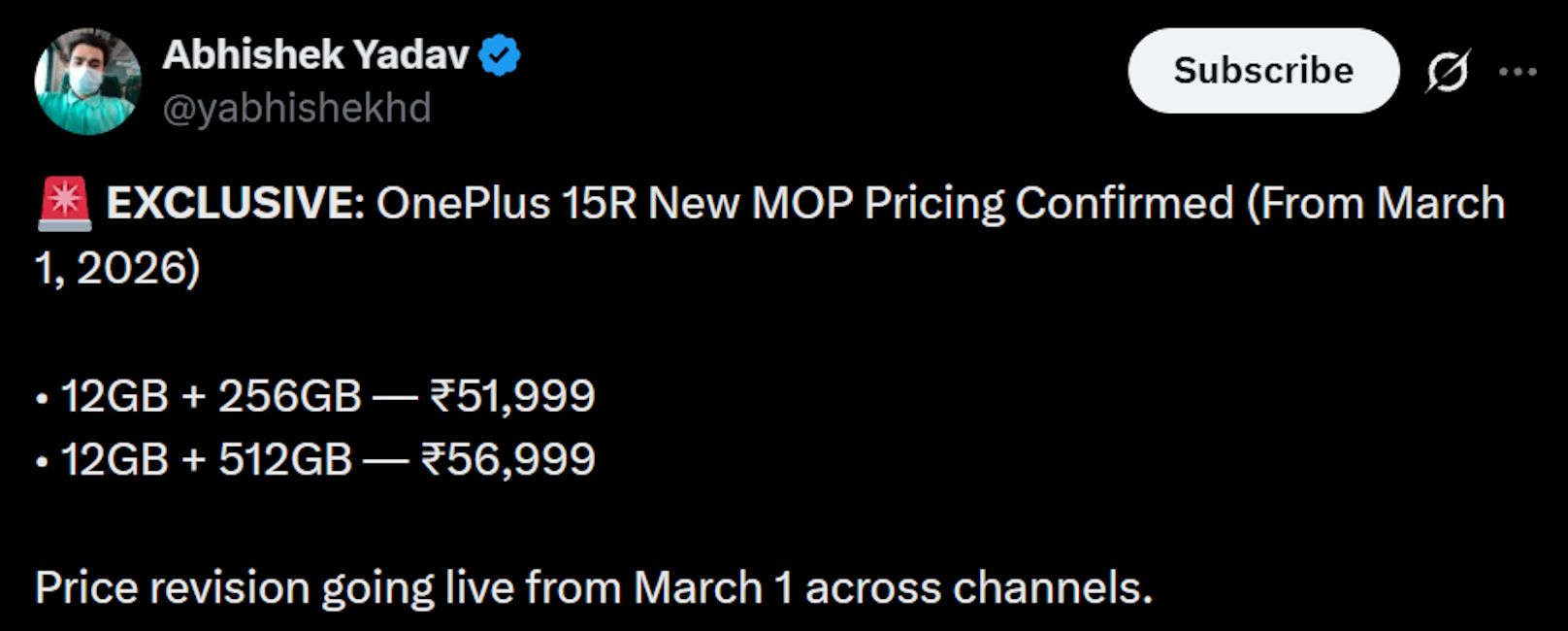1568x631 pixels.
Task: Open the Grok explain-post icon
Action: click(x=1447, y=71)
